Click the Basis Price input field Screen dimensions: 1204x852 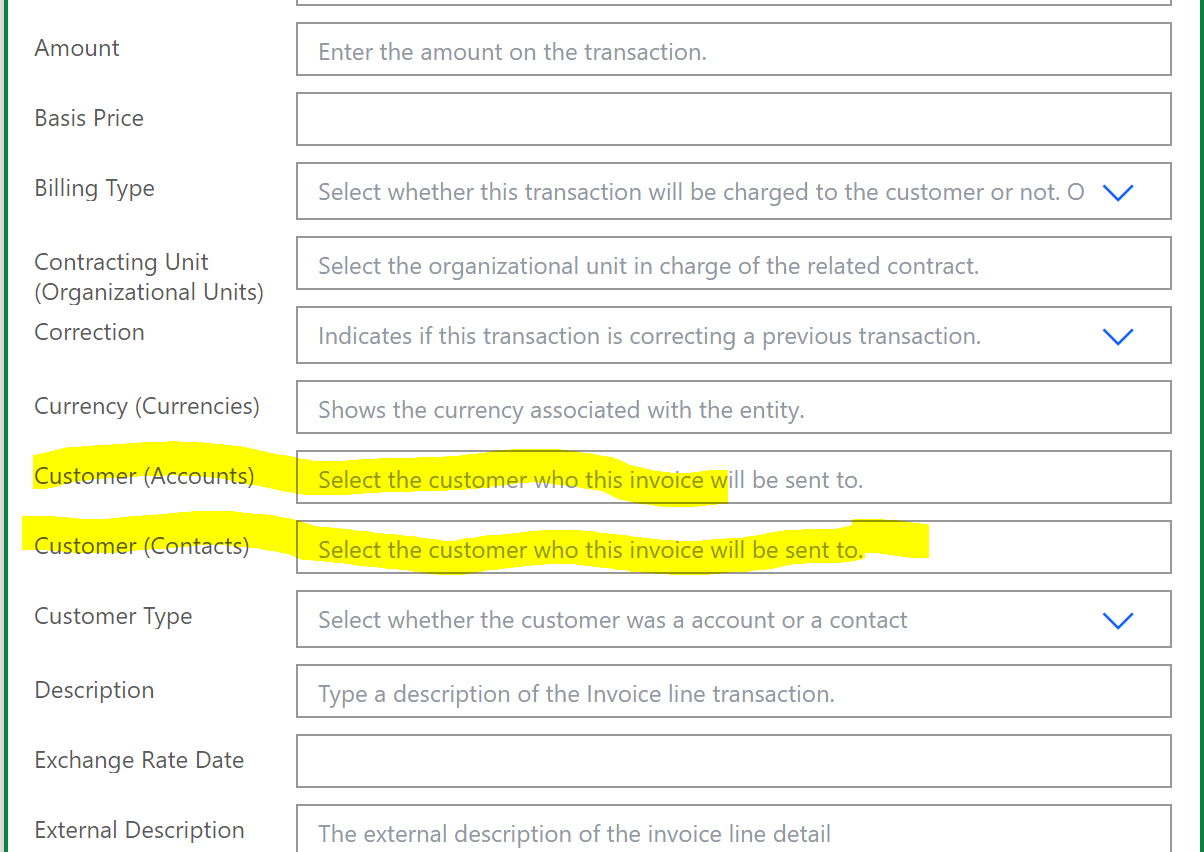(733, 118)
